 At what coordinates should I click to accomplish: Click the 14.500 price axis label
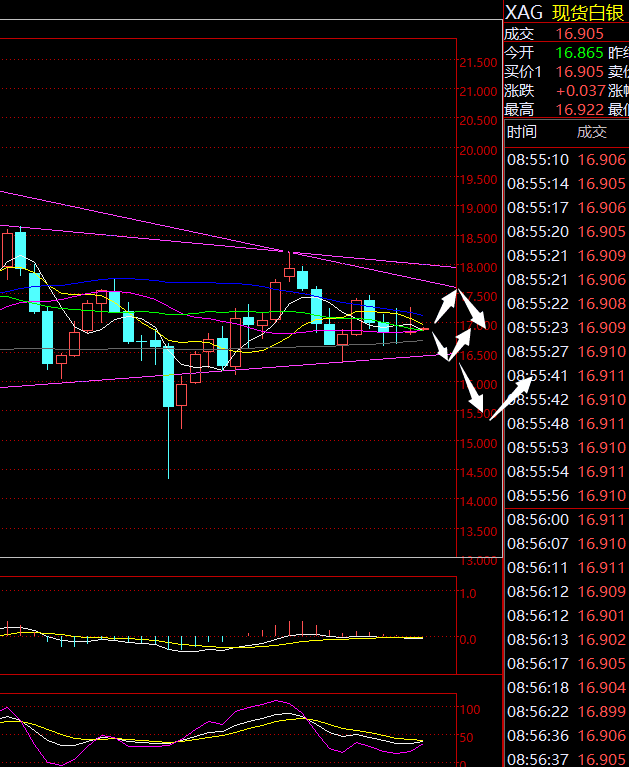[x=478, y=473]
